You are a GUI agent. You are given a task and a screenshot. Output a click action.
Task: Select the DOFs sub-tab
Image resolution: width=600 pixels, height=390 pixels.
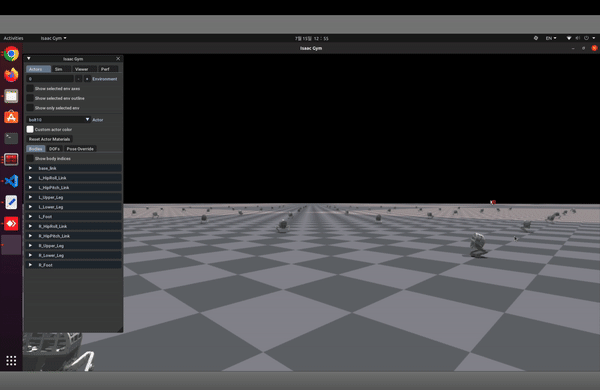[x=54, y=148]
